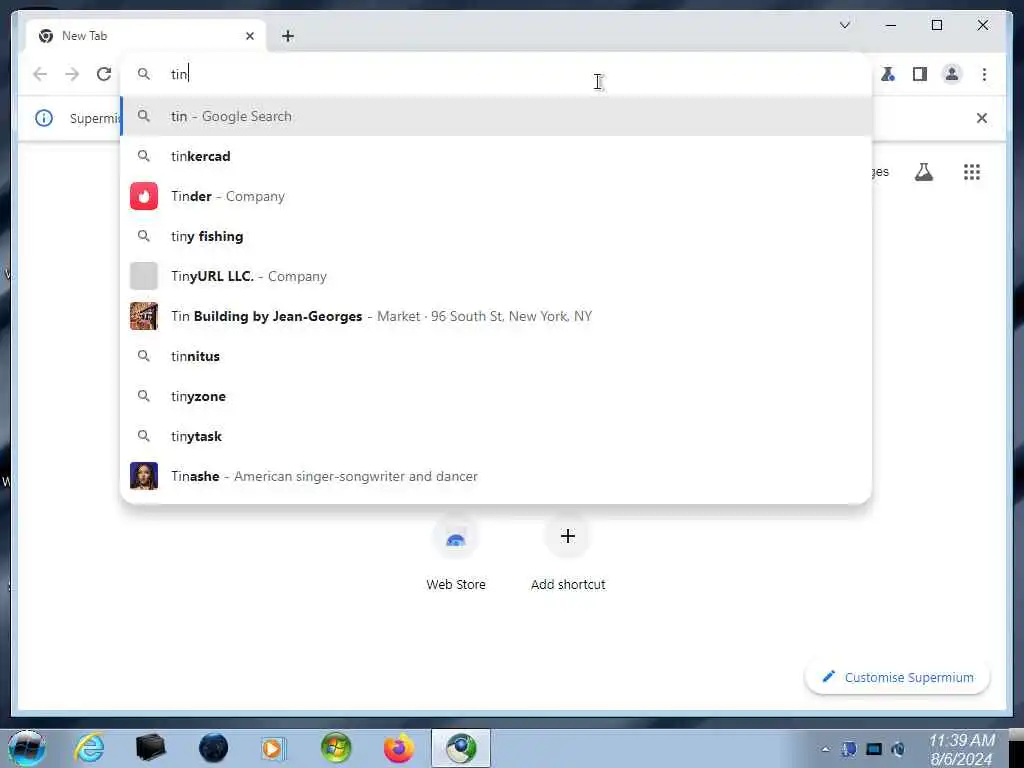Screen dimensions: 1024x768
Task: Launch Internet Explorer from taskbar
Action: [89, 748]
